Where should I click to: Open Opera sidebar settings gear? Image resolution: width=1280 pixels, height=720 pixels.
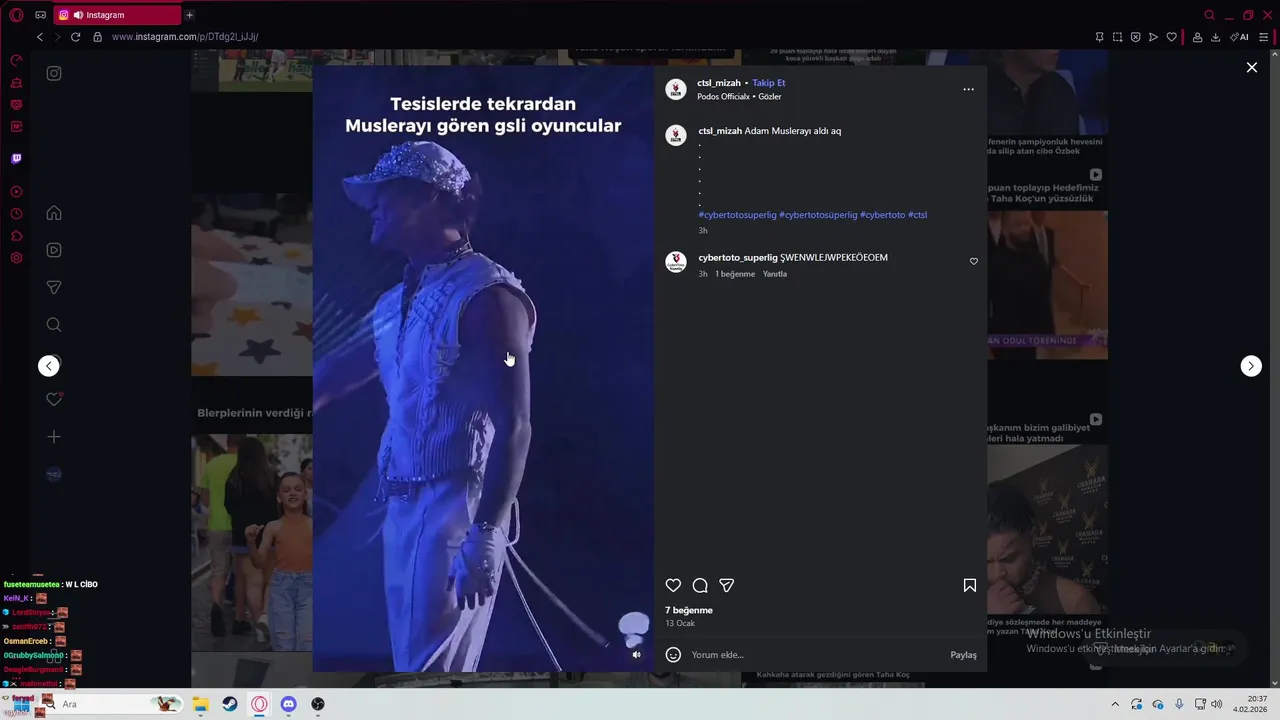(x=16, y=258)
